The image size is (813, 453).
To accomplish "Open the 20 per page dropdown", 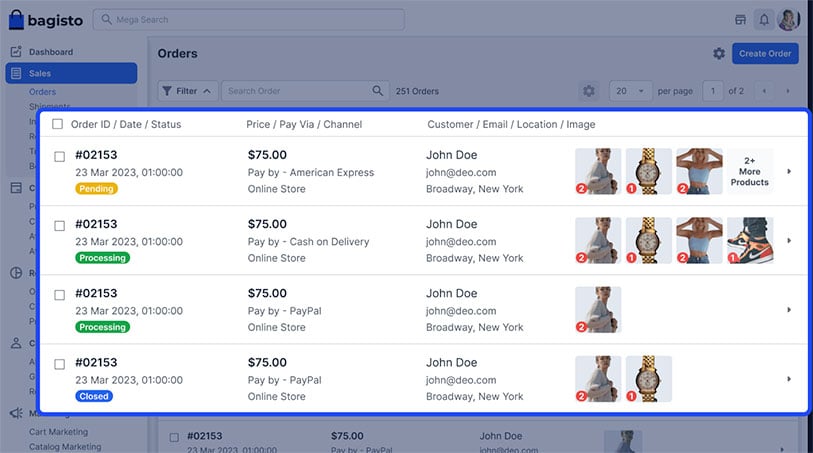I will pyautogui.click(x=631, y=91).
